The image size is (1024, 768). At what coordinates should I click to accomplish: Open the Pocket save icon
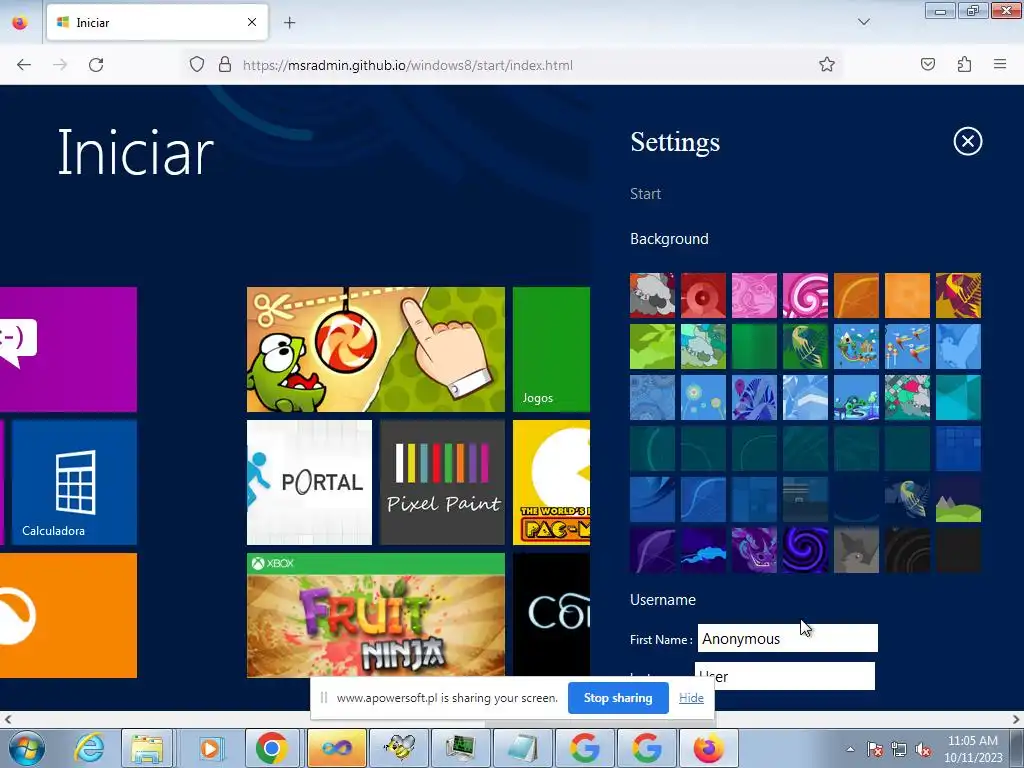click(927, 65)
